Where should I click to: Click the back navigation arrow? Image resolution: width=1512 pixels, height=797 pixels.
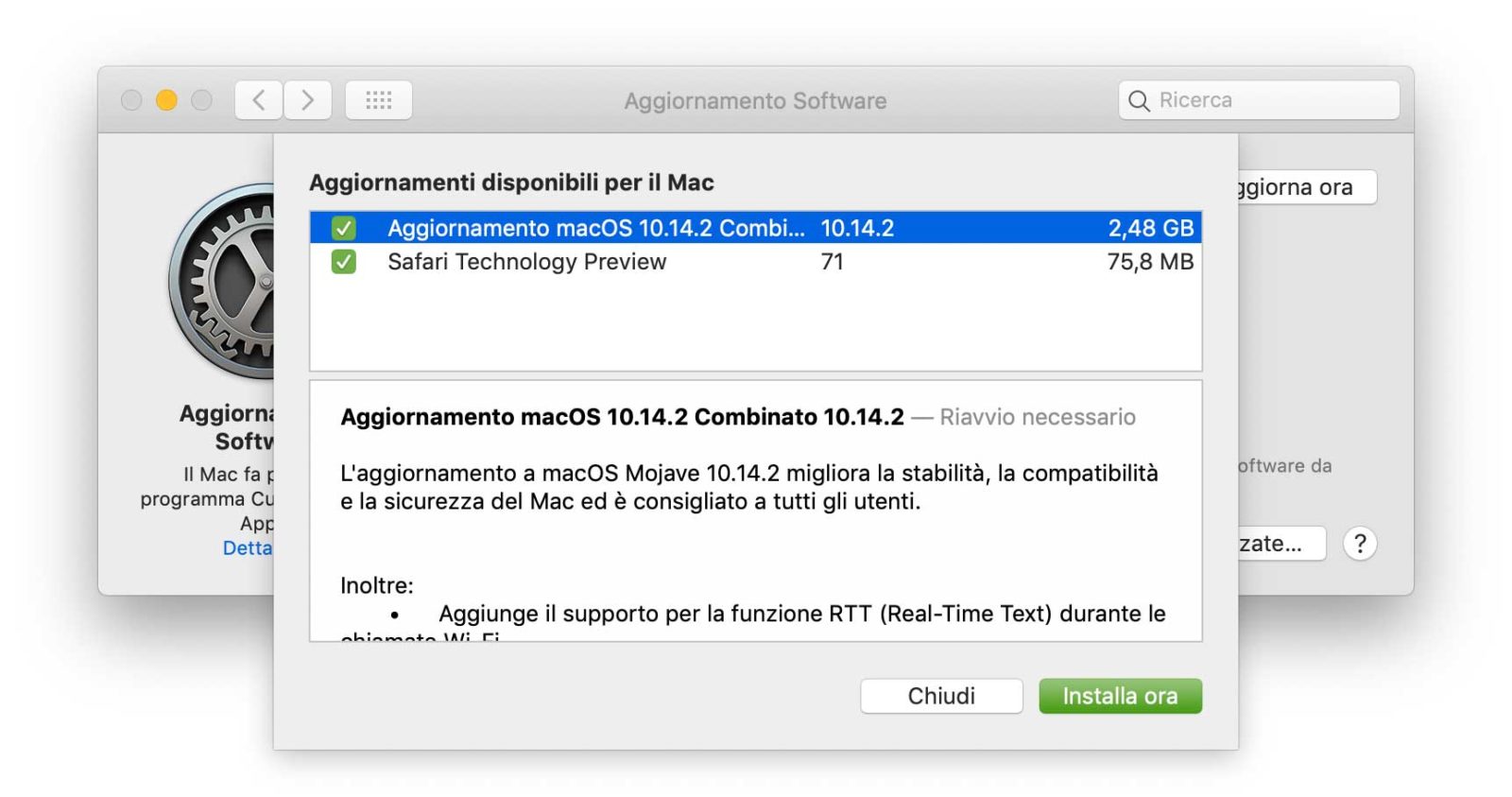pos(257,99)
